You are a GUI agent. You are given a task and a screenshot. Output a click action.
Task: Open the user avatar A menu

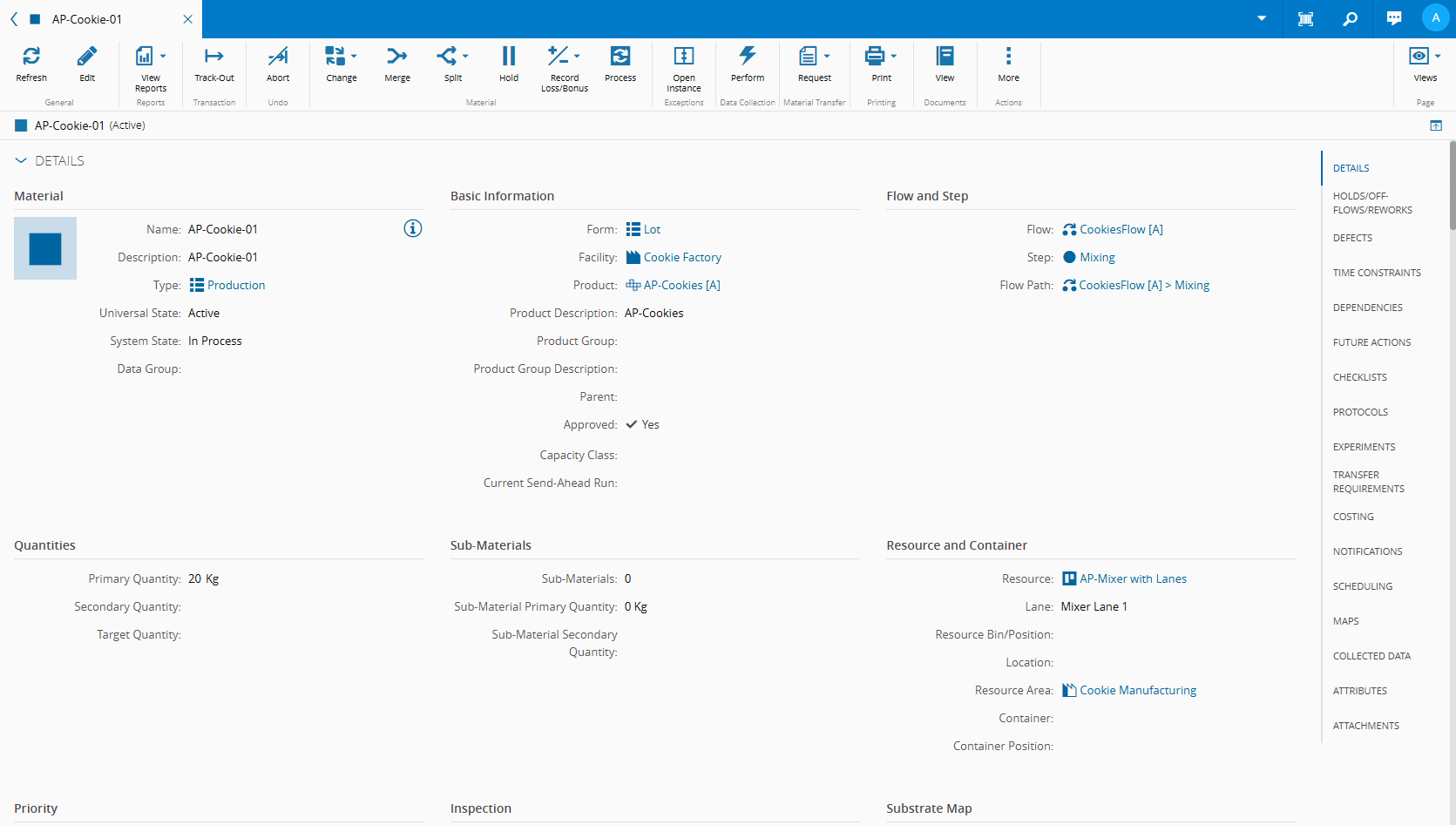coord(1436,18)
